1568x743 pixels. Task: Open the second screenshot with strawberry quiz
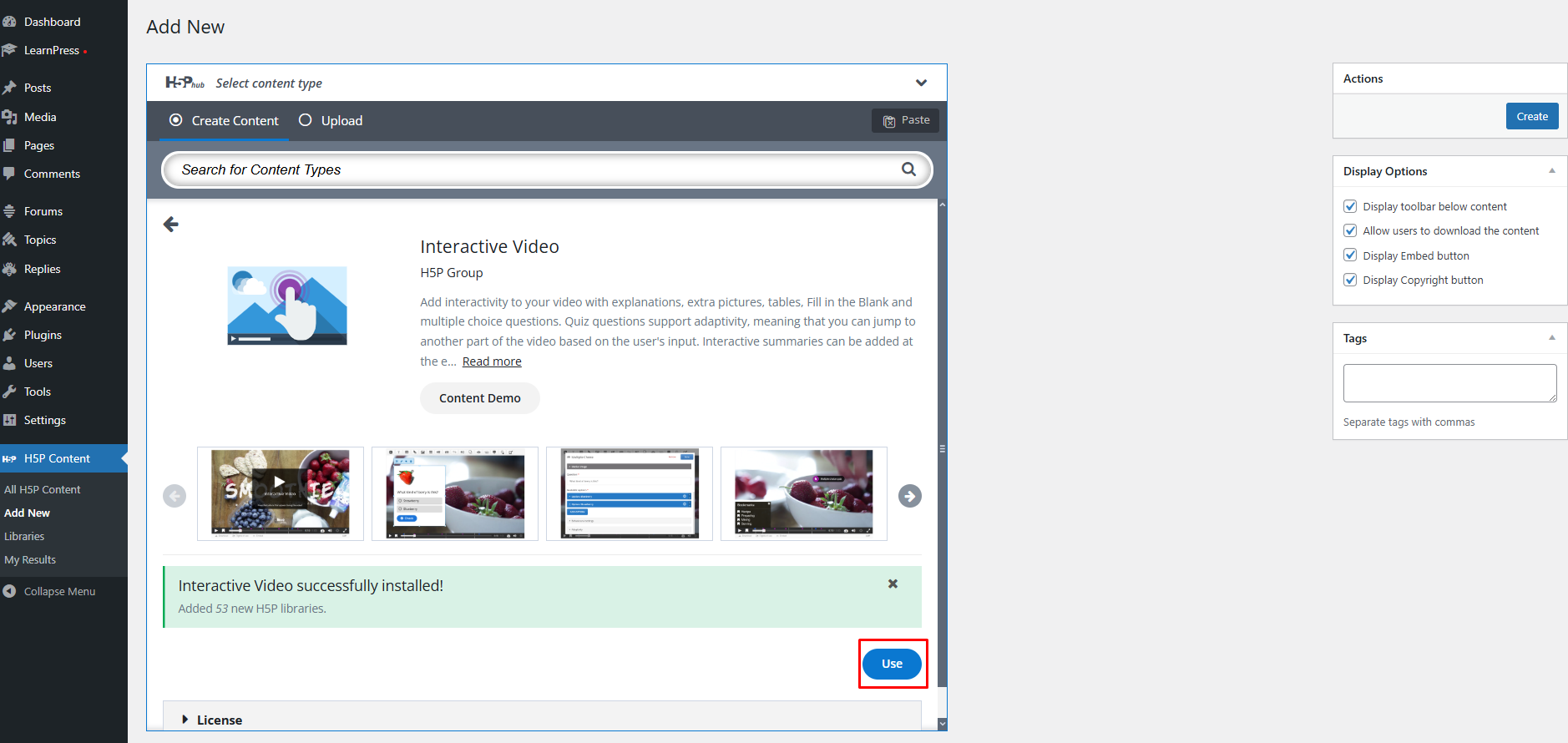tap(455, 493)
